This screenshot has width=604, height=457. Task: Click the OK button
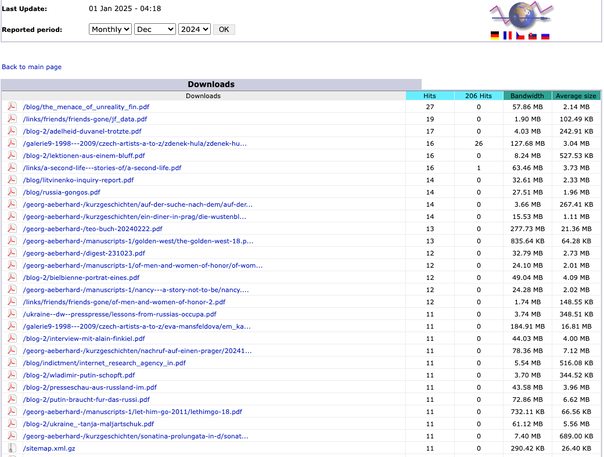pos(224,29)
